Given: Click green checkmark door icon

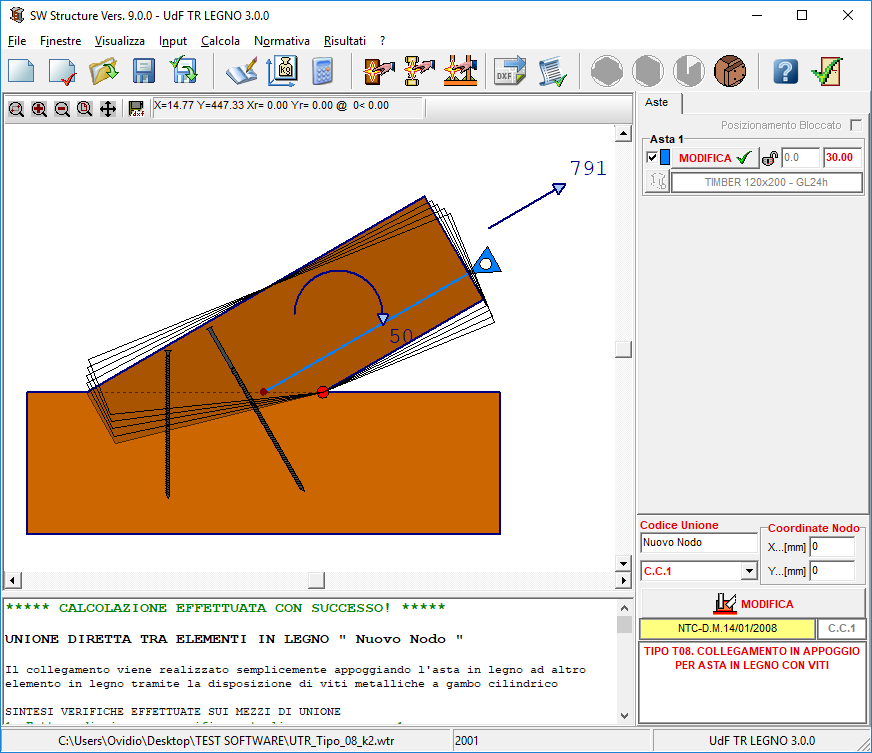Looking at the screenshot, I should point(827,71).
